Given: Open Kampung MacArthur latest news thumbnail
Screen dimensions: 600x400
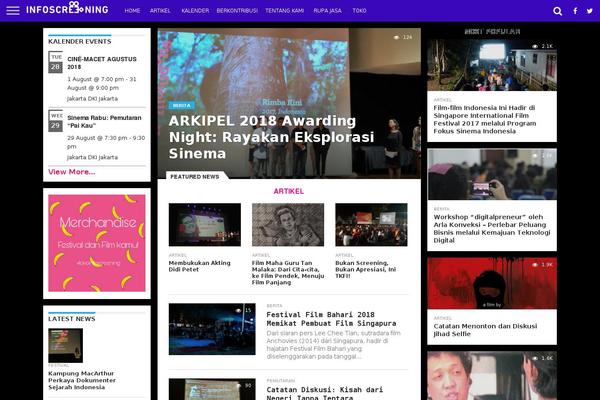Looking at the screenshot, I should coord(65,345).
